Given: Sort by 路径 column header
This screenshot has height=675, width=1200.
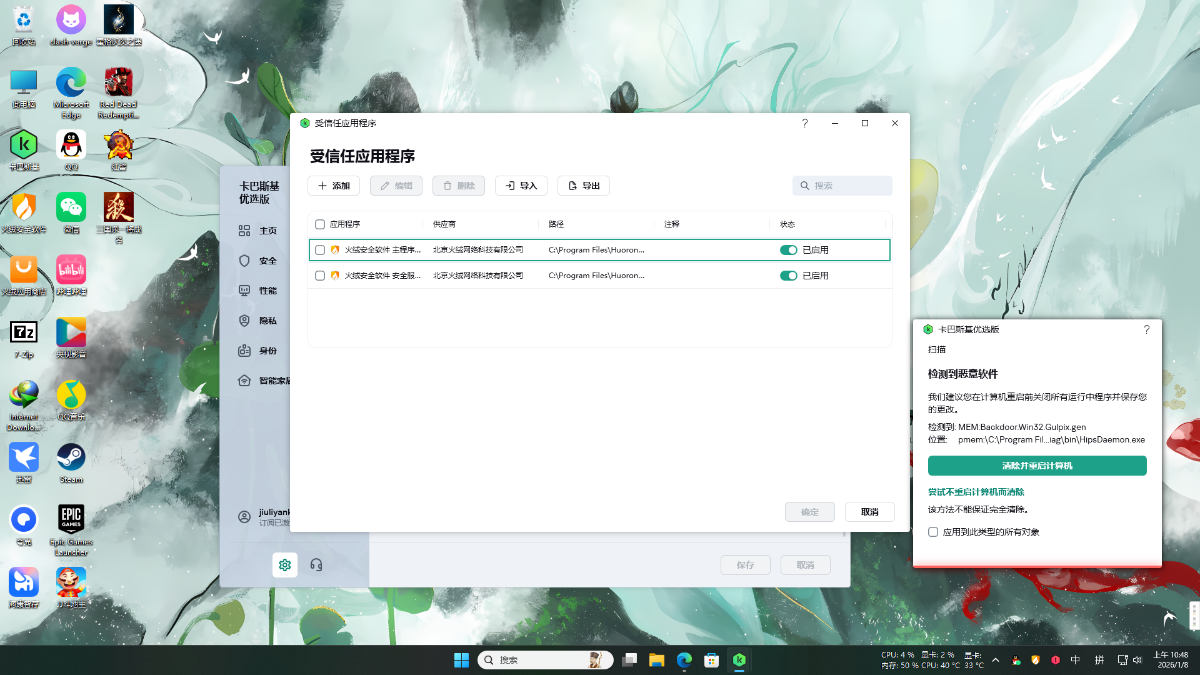Looking at the screenshot, I should pos(556,224).
